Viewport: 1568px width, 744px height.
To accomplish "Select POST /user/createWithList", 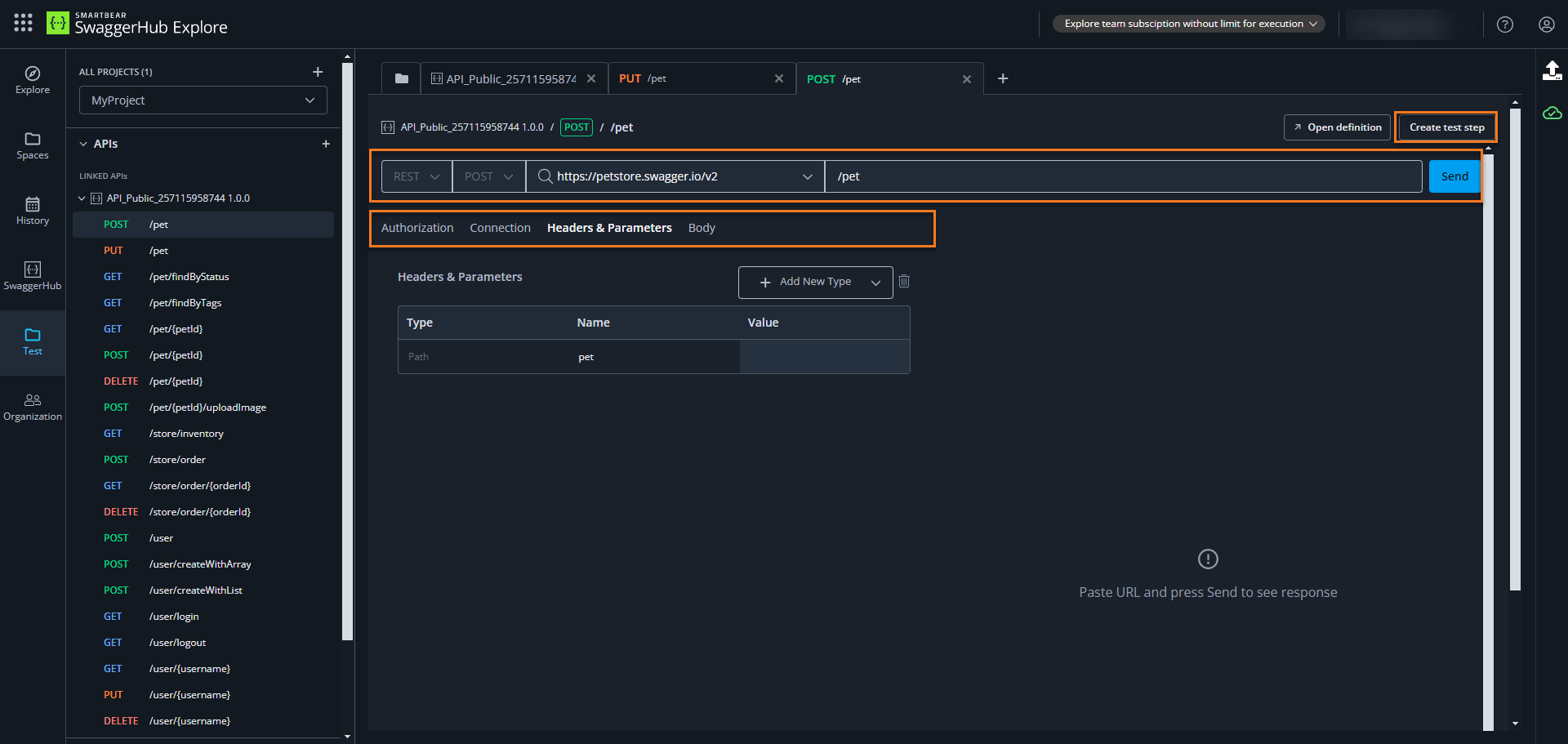I will 203,590.
